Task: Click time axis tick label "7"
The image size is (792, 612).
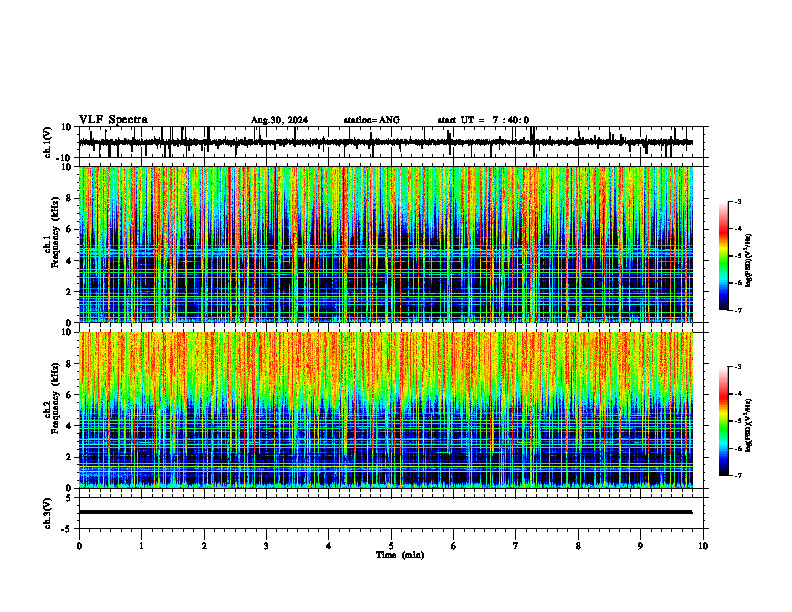Action: tap(516, 546)
